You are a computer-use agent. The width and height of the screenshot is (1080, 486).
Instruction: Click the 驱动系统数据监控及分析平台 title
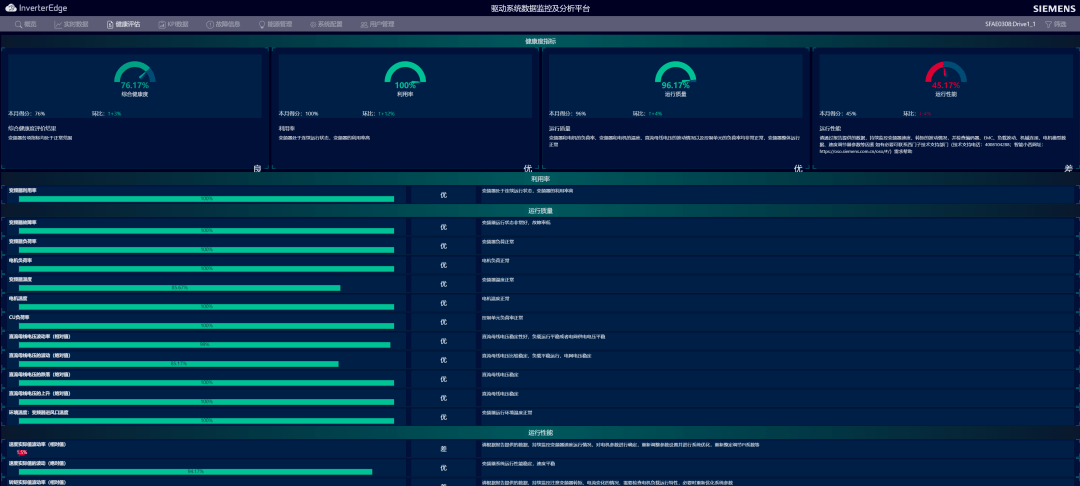540,8
